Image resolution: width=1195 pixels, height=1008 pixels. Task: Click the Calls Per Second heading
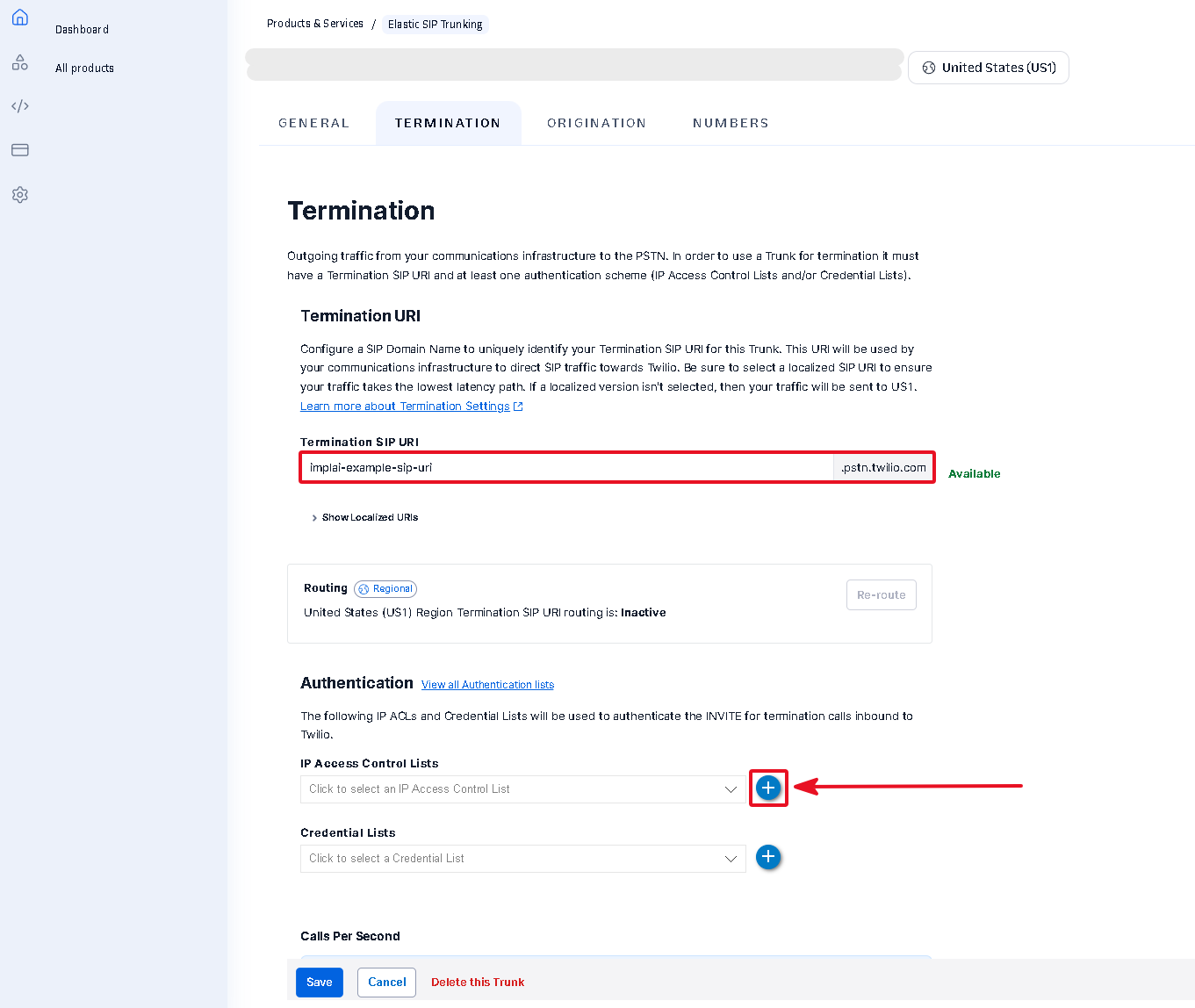[x=350, y=937]
